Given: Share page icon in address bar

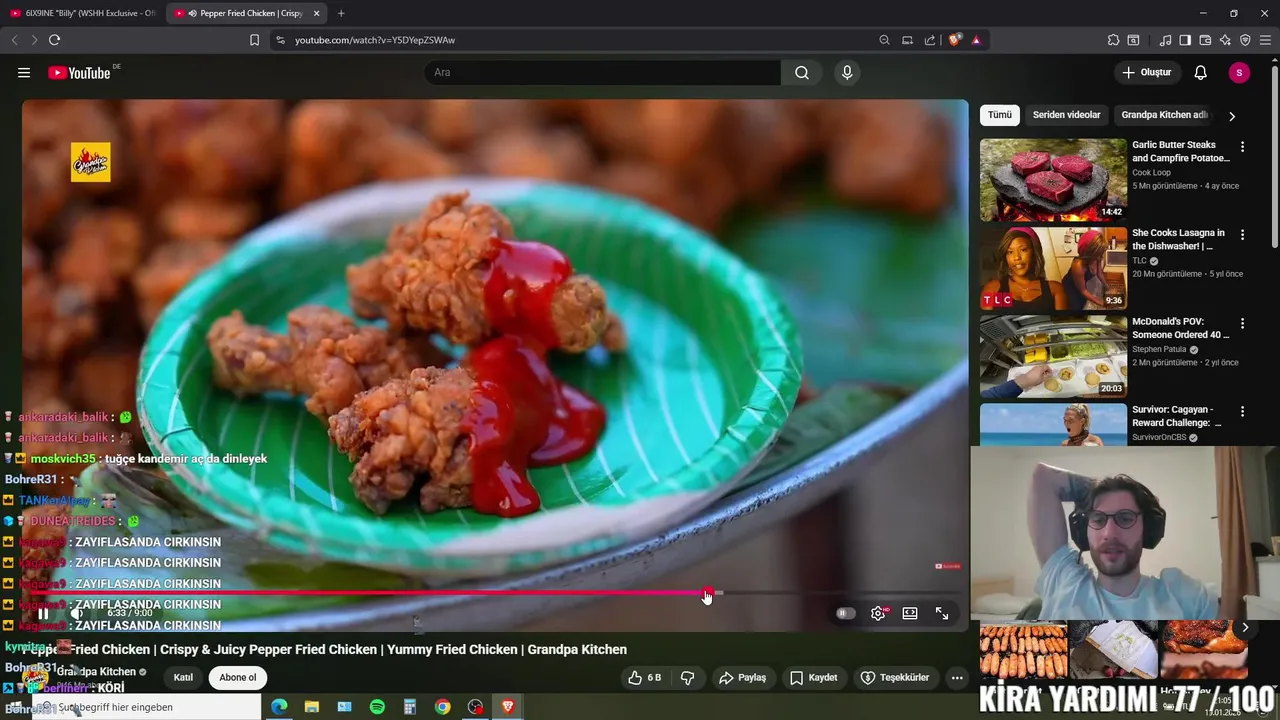Looking at the screenshot, I should tap(930, 40).
